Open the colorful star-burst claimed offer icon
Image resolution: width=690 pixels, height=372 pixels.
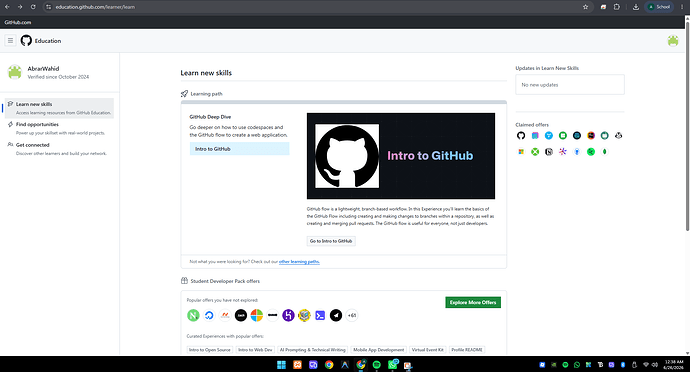[563, 152]
